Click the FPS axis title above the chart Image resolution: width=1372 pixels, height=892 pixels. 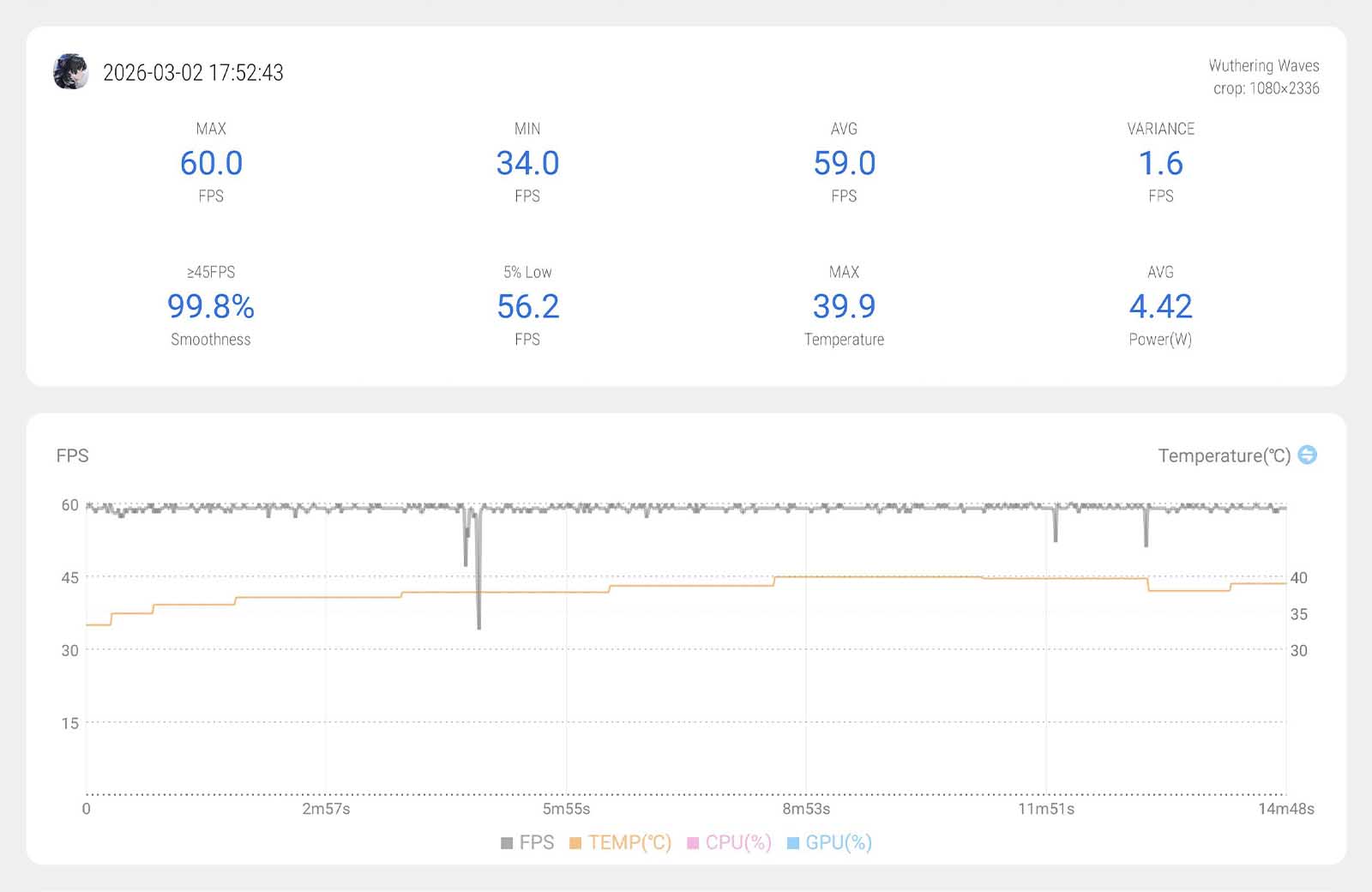(x=72, y=455)
